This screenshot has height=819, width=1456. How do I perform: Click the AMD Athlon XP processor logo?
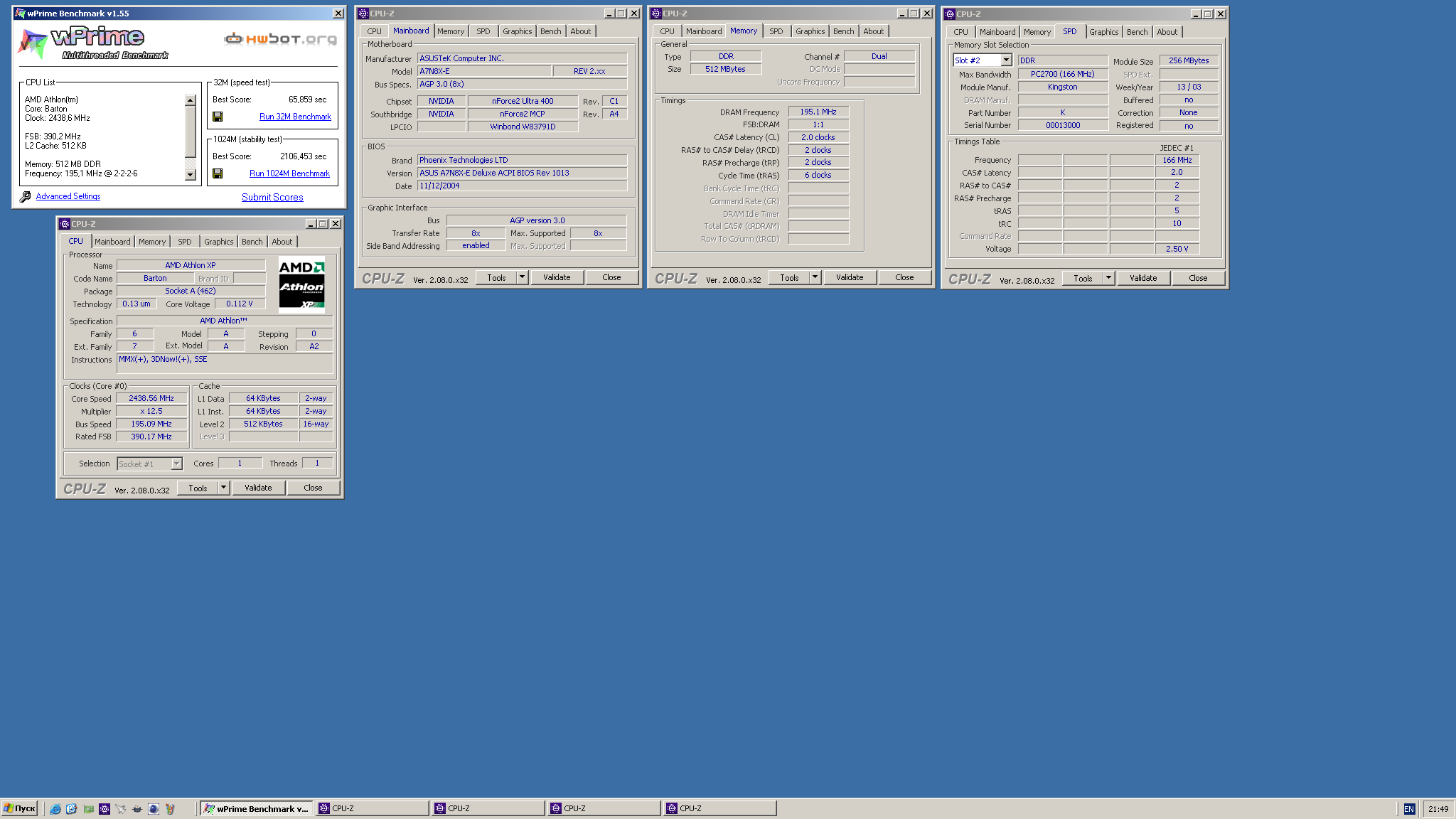point(301,285)
